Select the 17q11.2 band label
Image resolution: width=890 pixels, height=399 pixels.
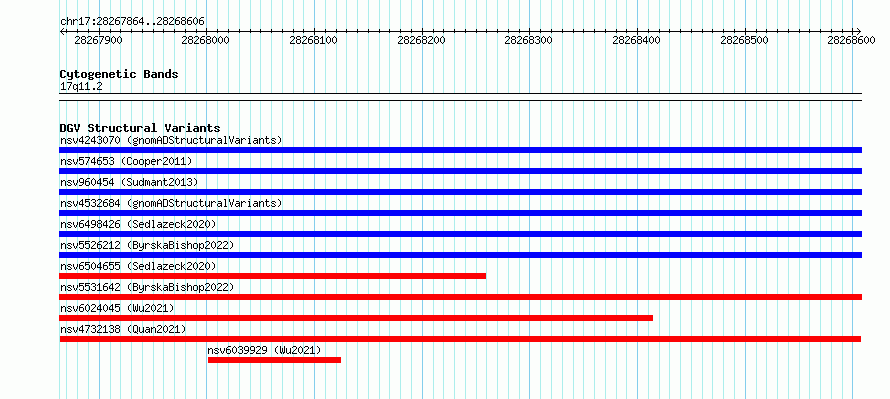click(x=81, y=87)
